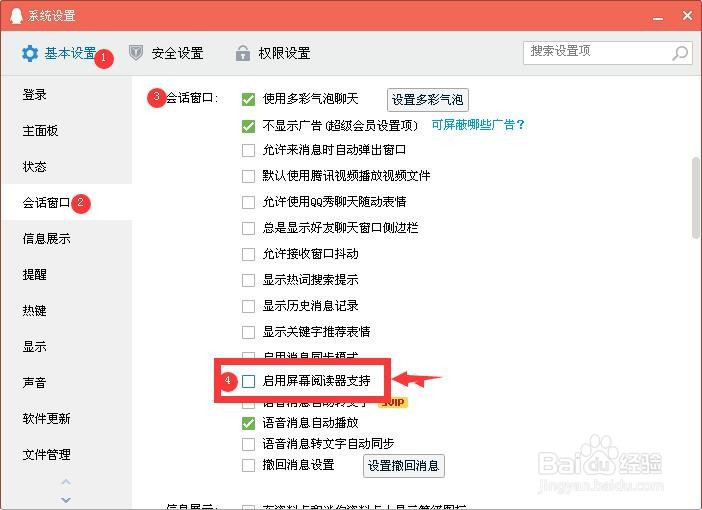This screenshot has width=702, height=510.
Task: Open the 可屏蔽哪些广告? link
Action: click(x=478, y=124)
